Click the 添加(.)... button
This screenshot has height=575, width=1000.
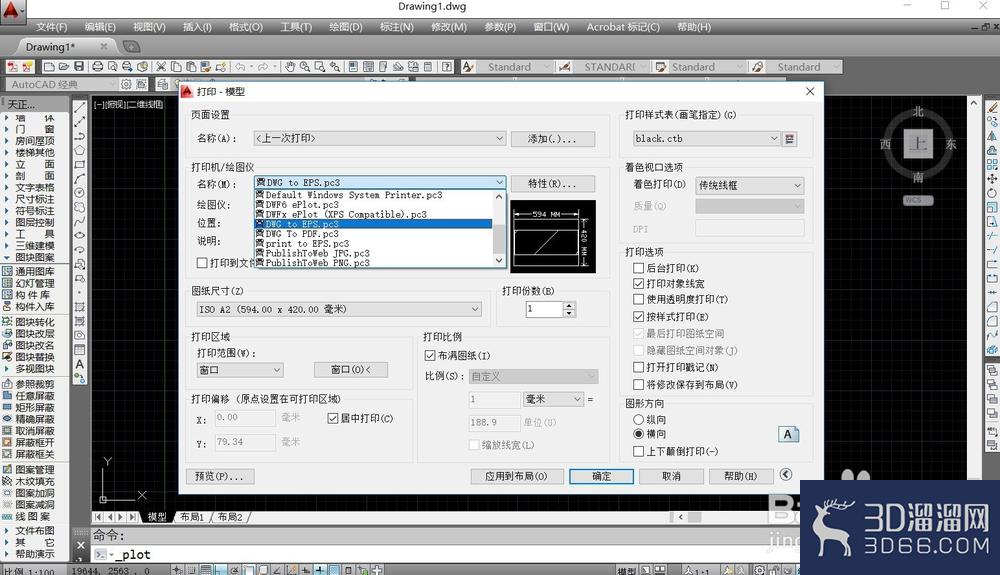tap(552, 138)
